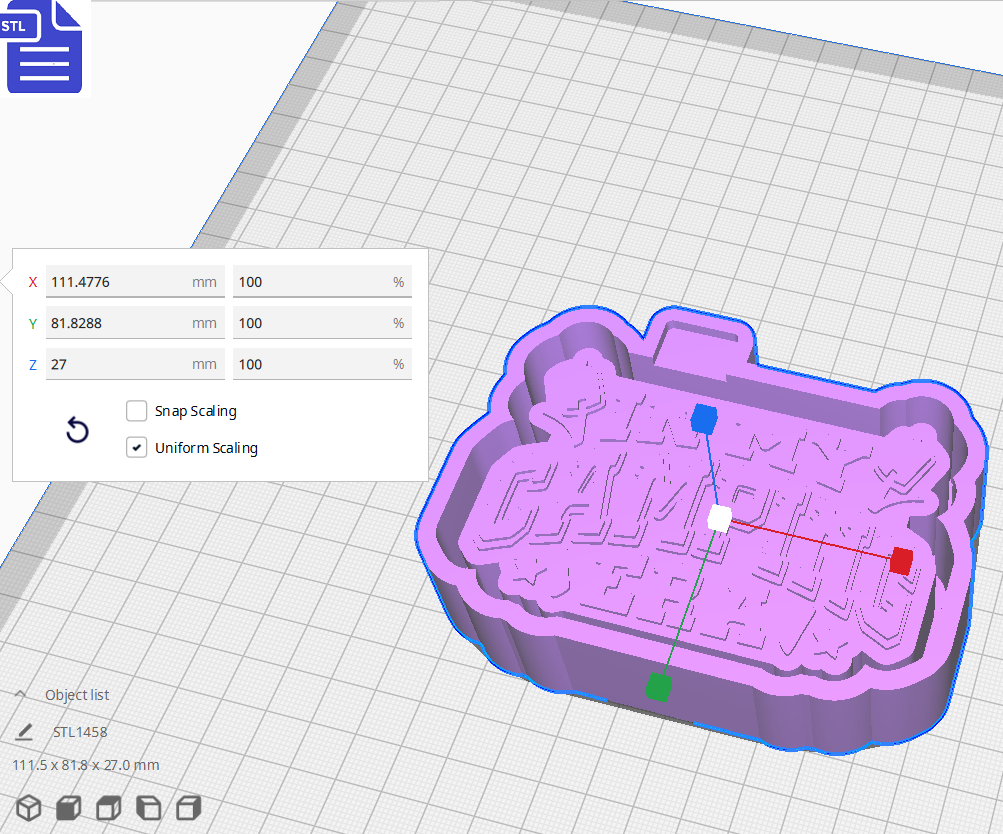This screenshot has height=834, width=1003.
Task: Click the reset scale arrow icon
Action: 77,429
